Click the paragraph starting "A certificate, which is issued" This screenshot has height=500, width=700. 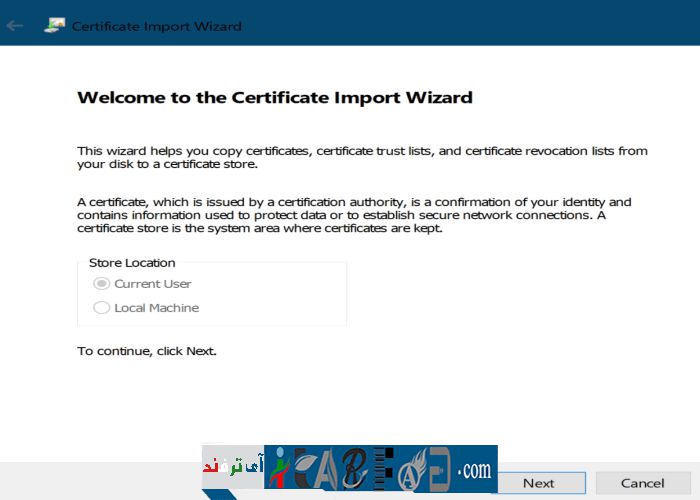pyautogui.click(x=354, y=215)
